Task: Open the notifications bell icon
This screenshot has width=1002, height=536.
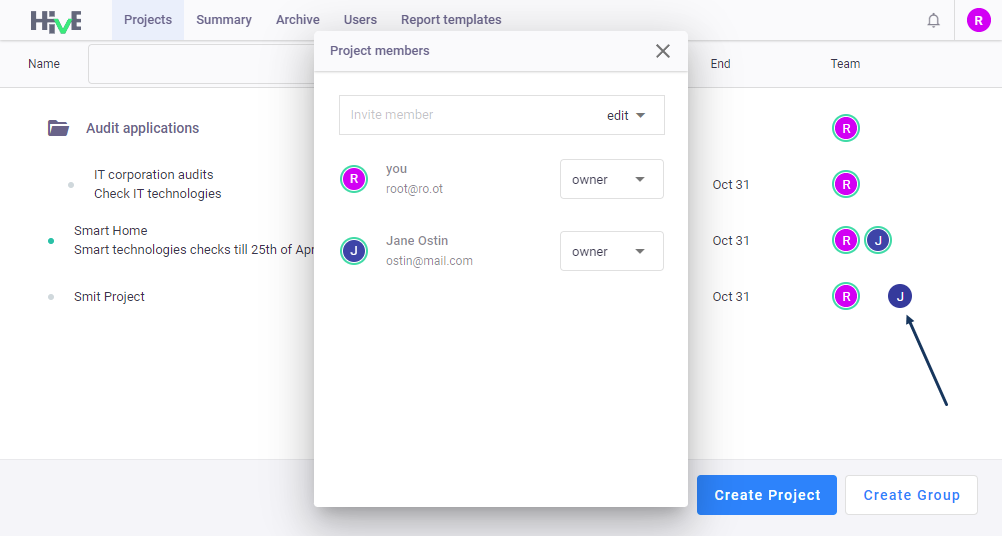Action: 934,20
